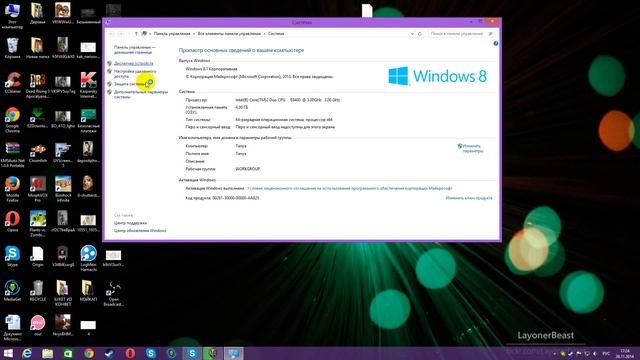This screenshot has width=640, height=360.
Task: Open Action Center link under See also
Action: 130,223
